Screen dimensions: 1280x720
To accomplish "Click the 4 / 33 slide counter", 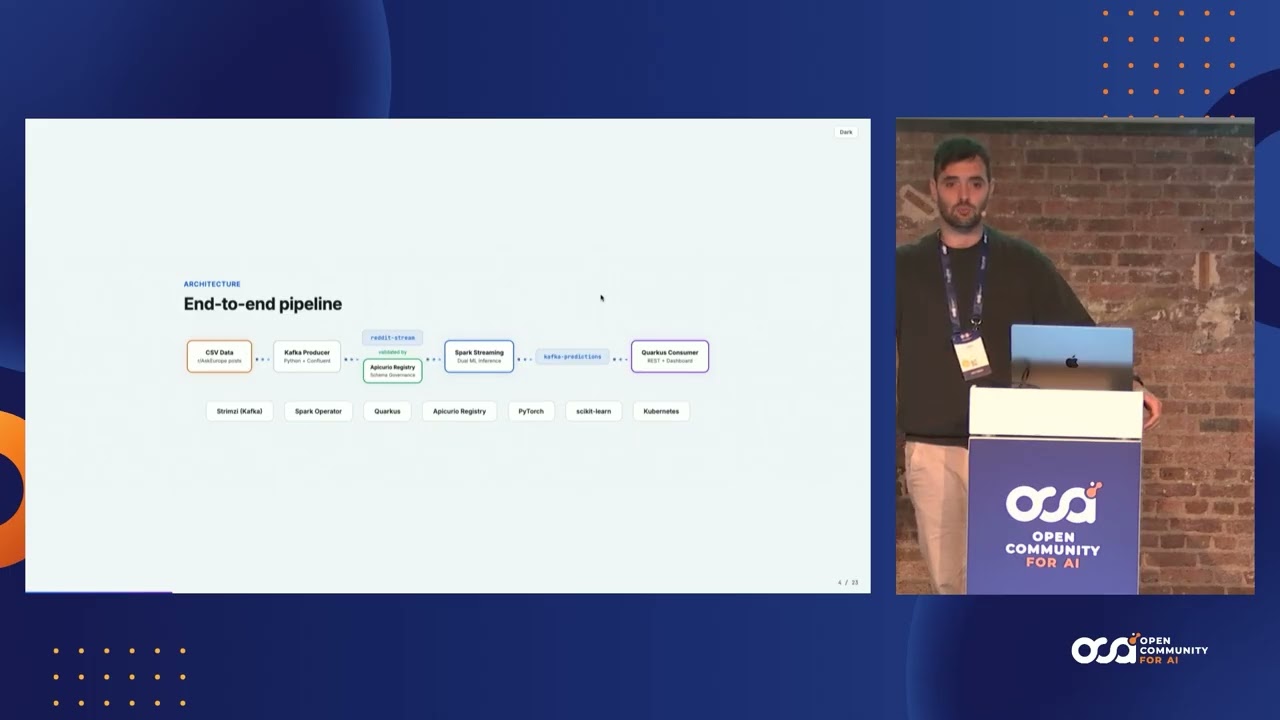I will tap(848, 582).
